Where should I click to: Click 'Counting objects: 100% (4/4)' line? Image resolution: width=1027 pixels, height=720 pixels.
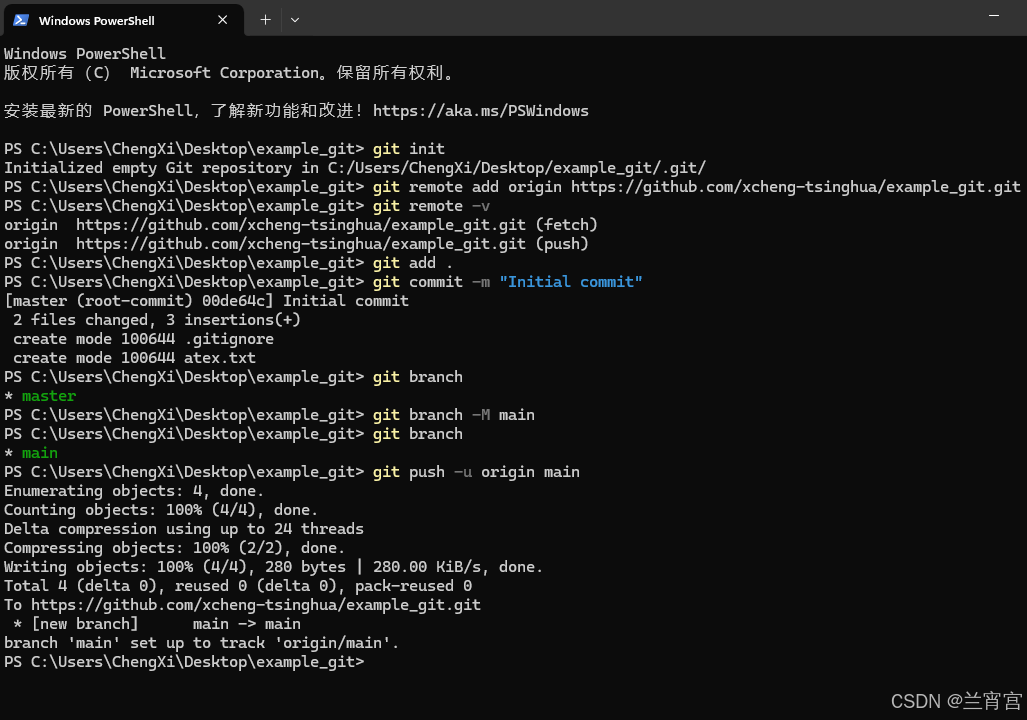tap(161, 510)
